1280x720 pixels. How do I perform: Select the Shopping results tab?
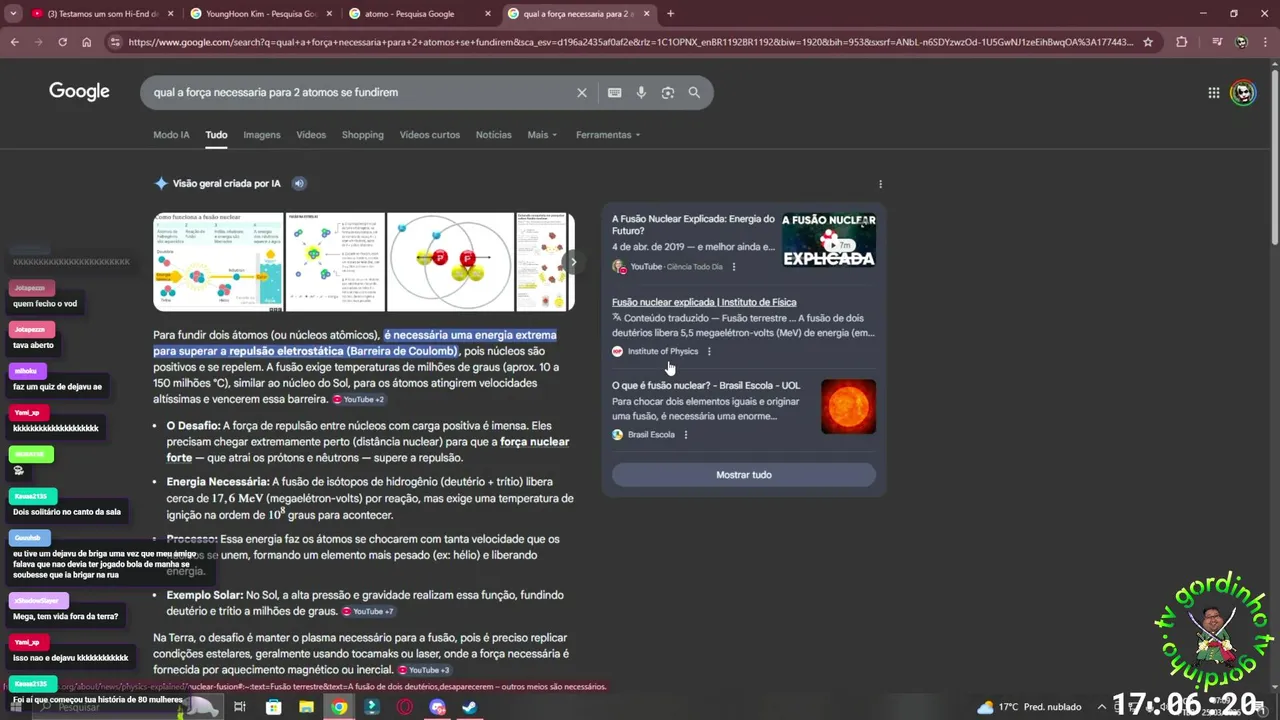[362, 135]
